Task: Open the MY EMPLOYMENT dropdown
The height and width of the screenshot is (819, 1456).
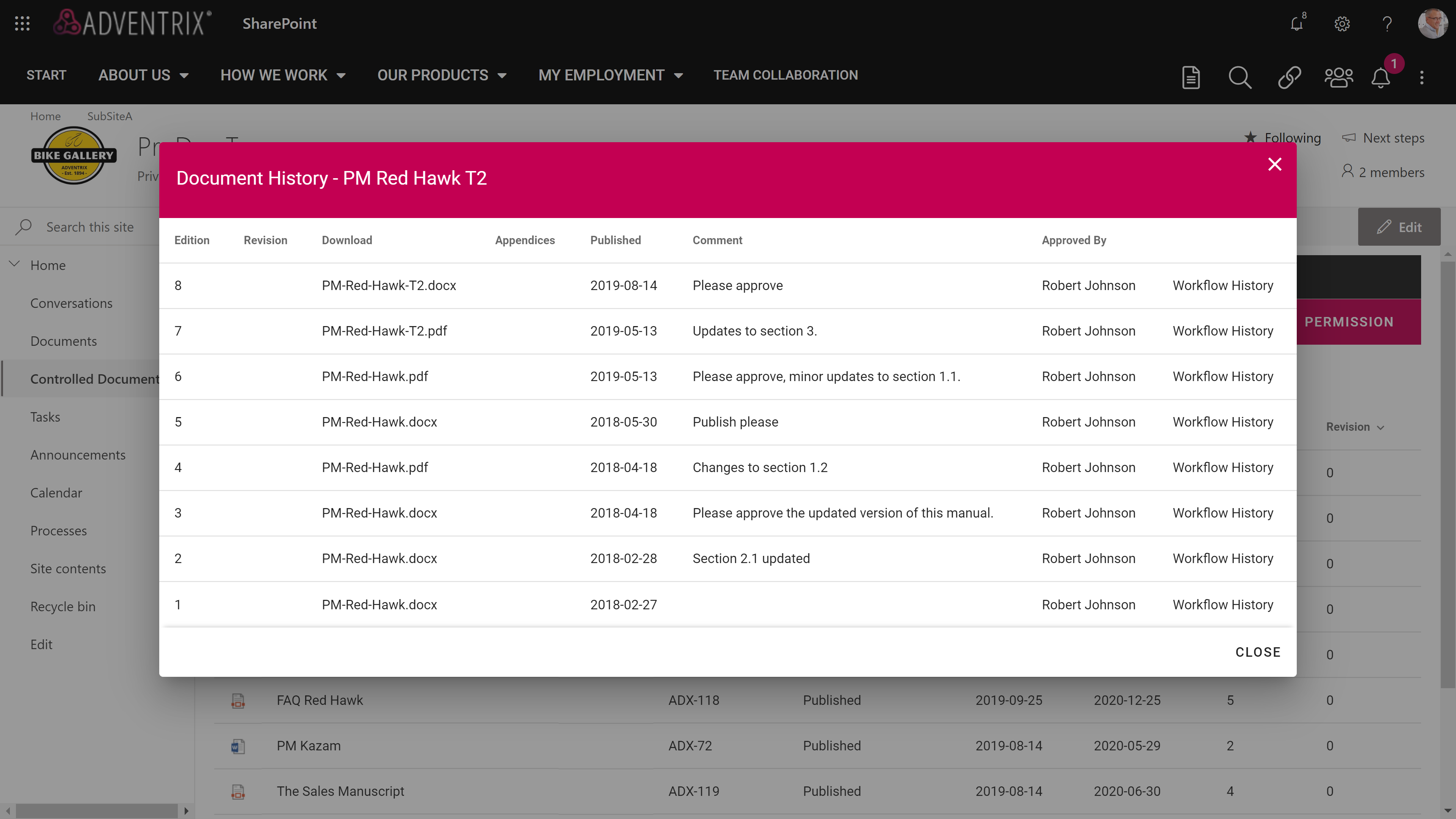Action: [x=610, y=75]
